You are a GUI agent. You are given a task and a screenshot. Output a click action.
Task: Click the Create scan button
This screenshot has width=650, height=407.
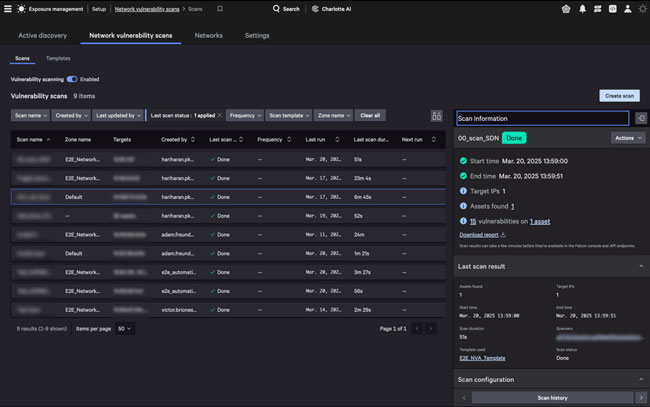tap(619, 96)
